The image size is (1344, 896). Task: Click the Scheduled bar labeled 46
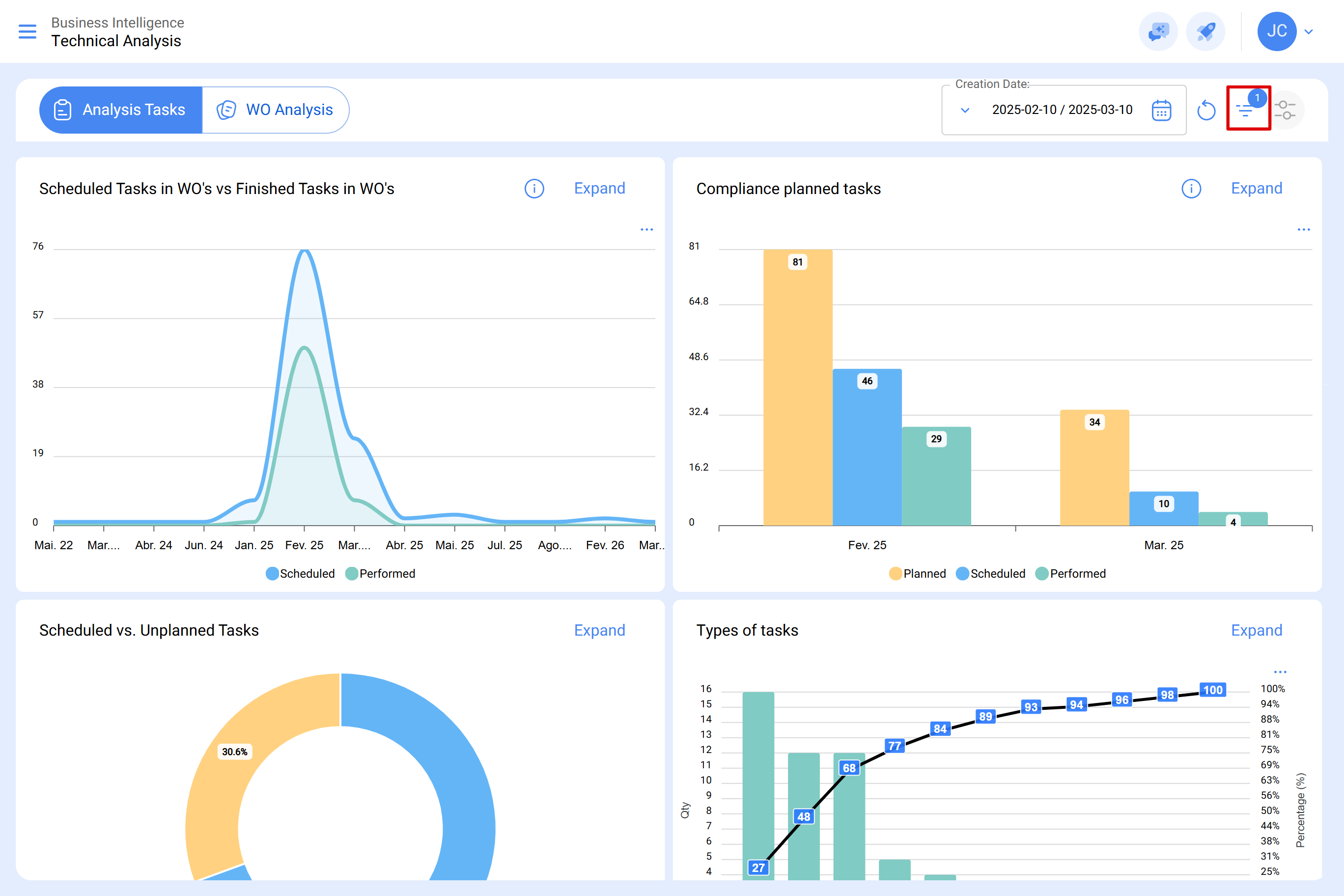coord(867,448)
